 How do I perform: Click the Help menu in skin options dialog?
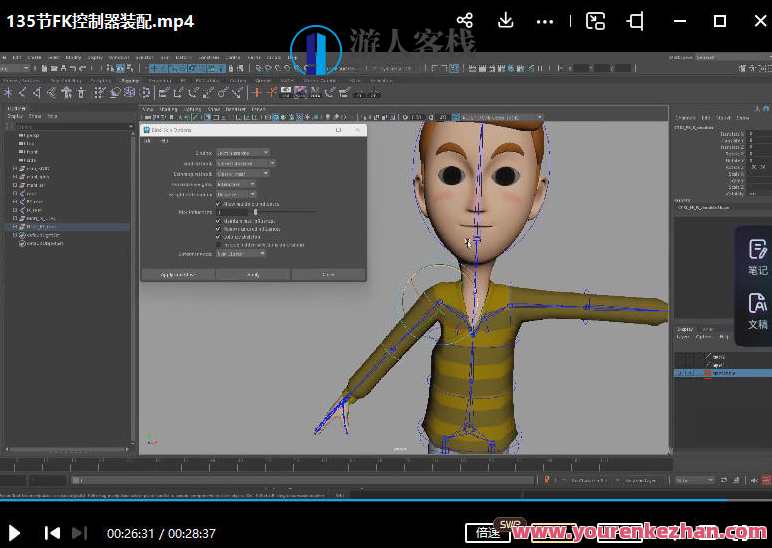(165, 140)
